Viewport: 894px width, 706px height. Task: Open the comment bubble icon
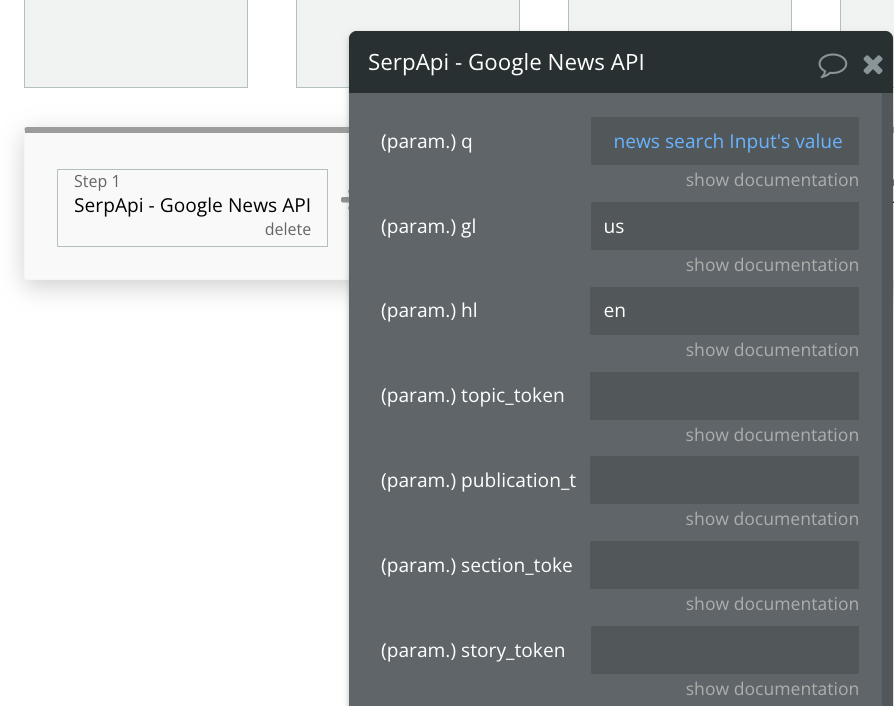(832, 65)
